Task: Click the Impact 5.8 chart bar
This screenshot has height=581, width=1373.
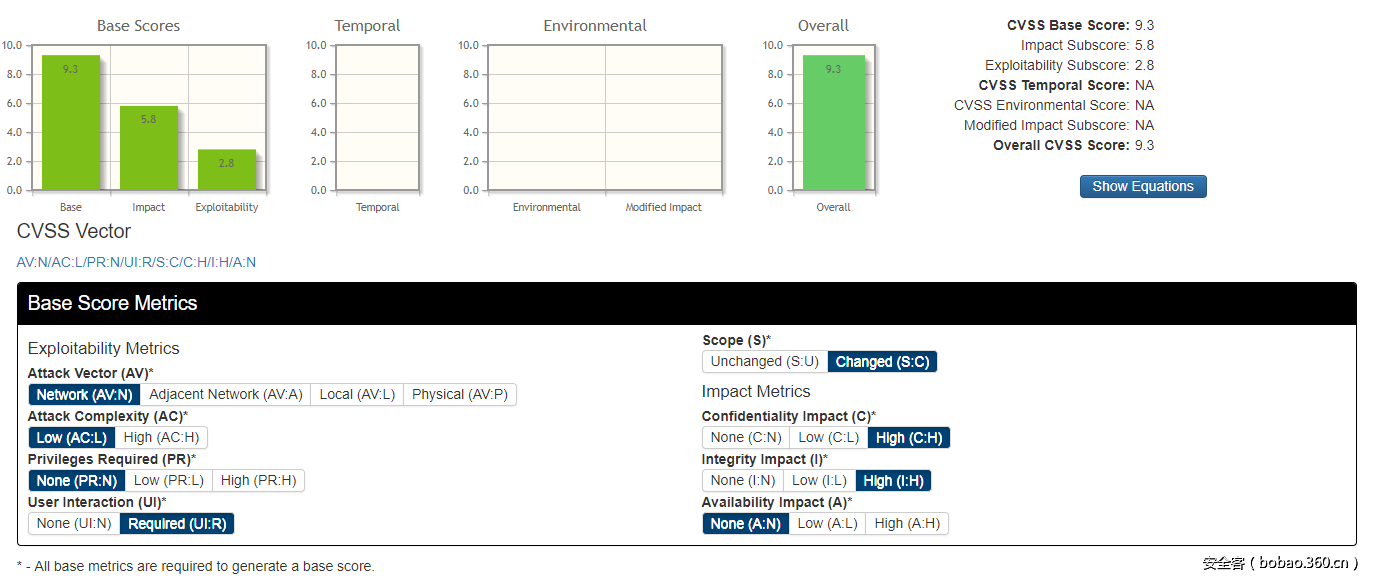Action: pyautogui.click(x=148, y=148)
